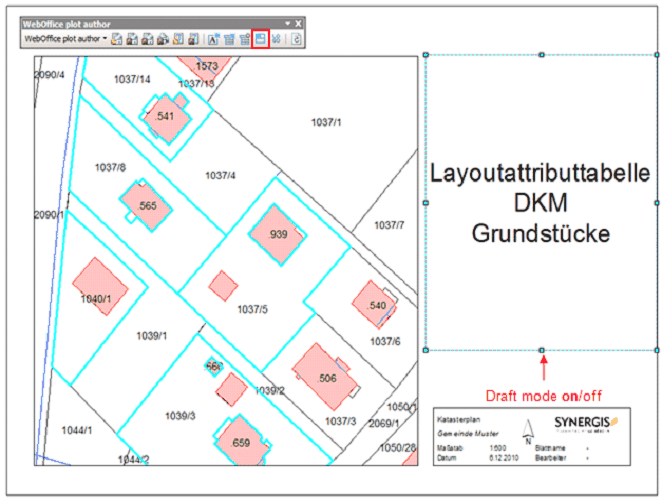Click the icon just left of the draft mode button

(x=244, y=39)
